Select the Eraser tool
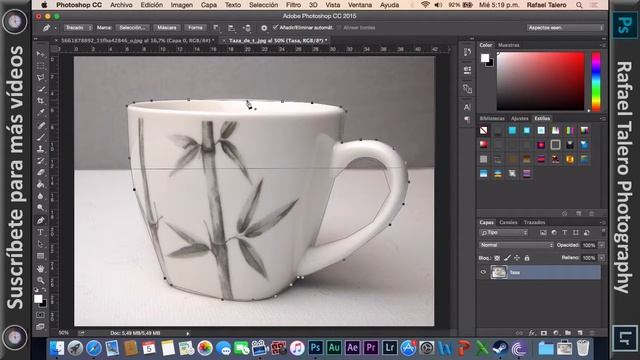 [x=40, y=173]
